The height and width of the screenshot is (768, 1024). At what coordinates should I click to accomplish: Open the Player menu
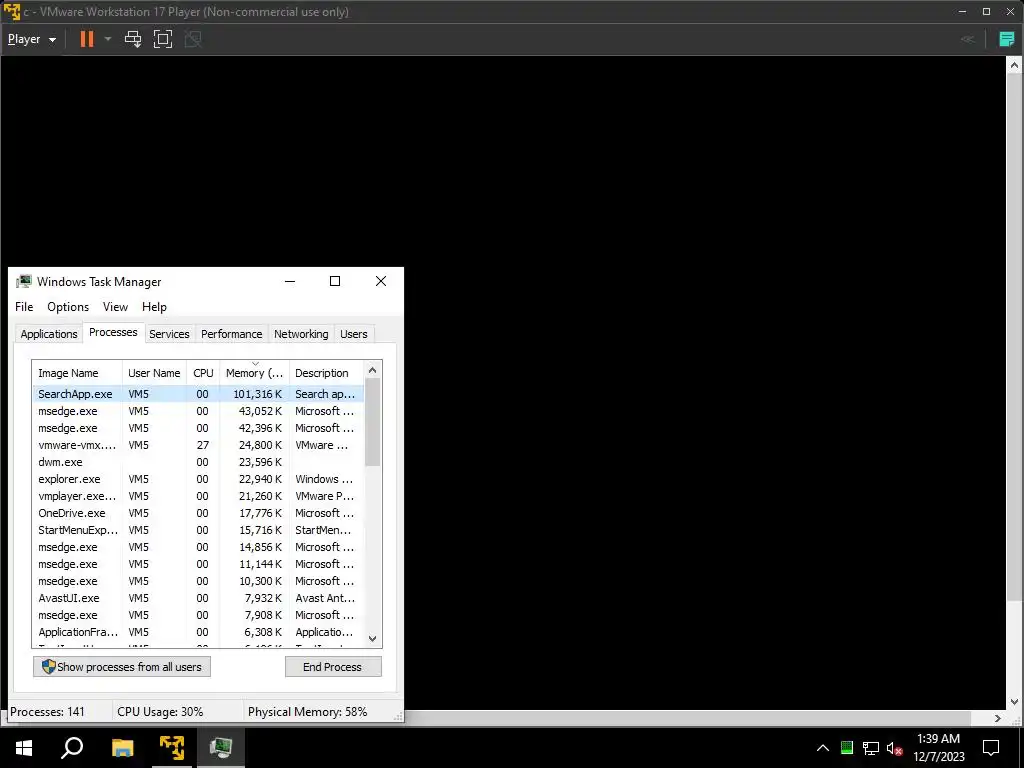[x=31, y=39]
